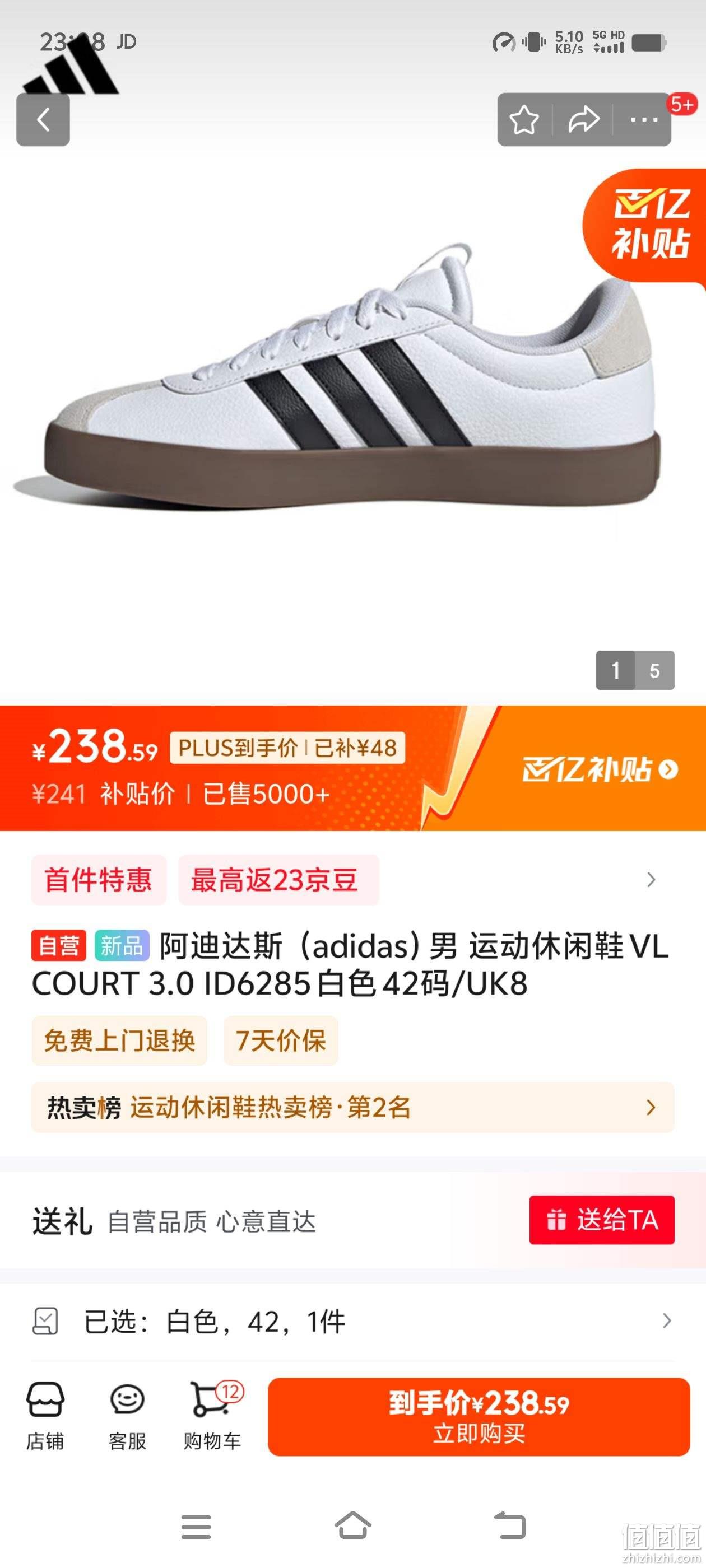Tap the Android recent apps menu button

(x=196, y=1527)
